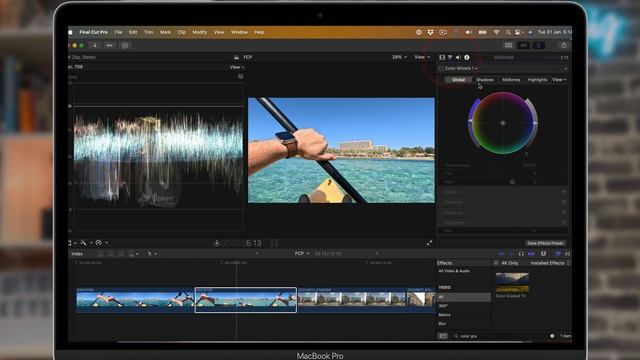Open the Window menu
The width and height of the screenshot is (640, 360).
(x=239, y=32)
